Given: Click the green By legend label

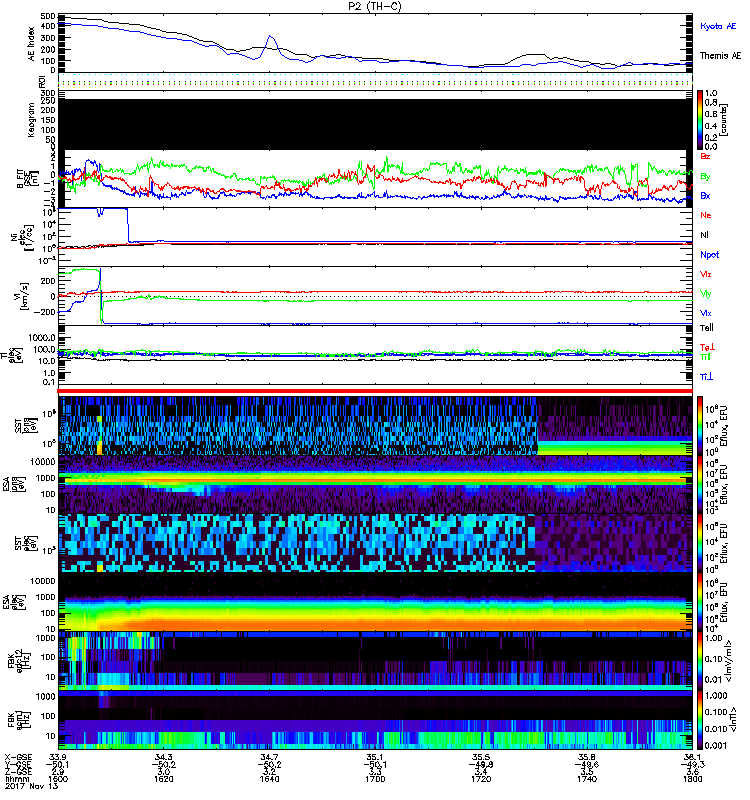Looking at the screenshot, I should click(705, 177).
